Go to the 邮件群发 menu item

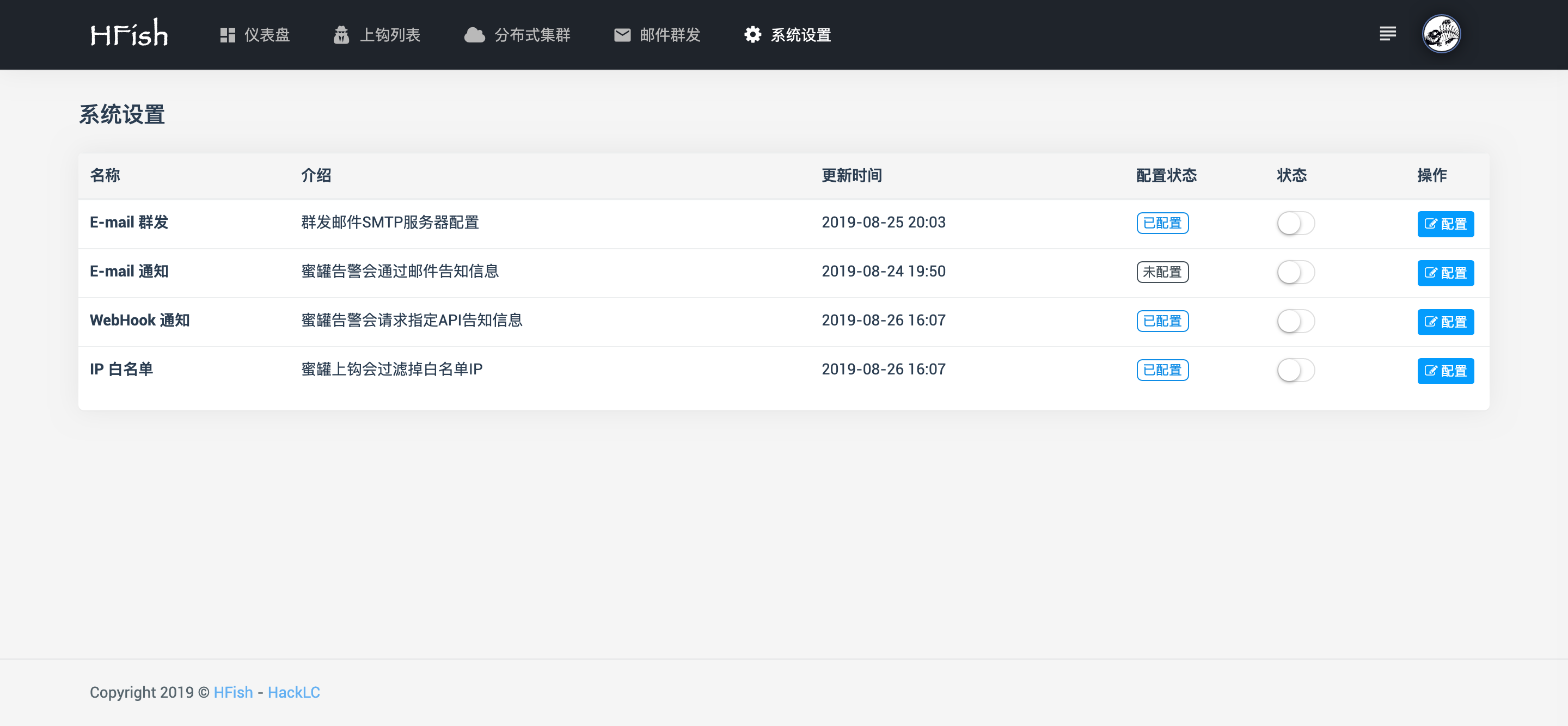pos(670,35)
